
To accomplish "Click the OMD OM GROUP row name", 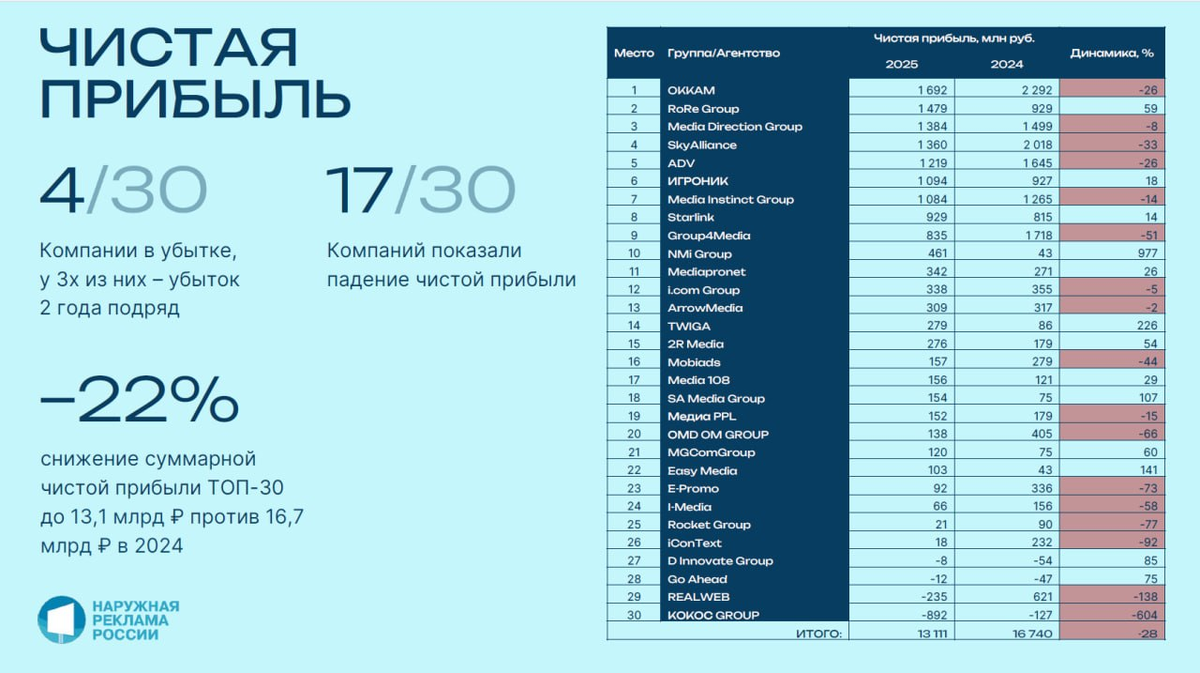I will coord(718,434).
